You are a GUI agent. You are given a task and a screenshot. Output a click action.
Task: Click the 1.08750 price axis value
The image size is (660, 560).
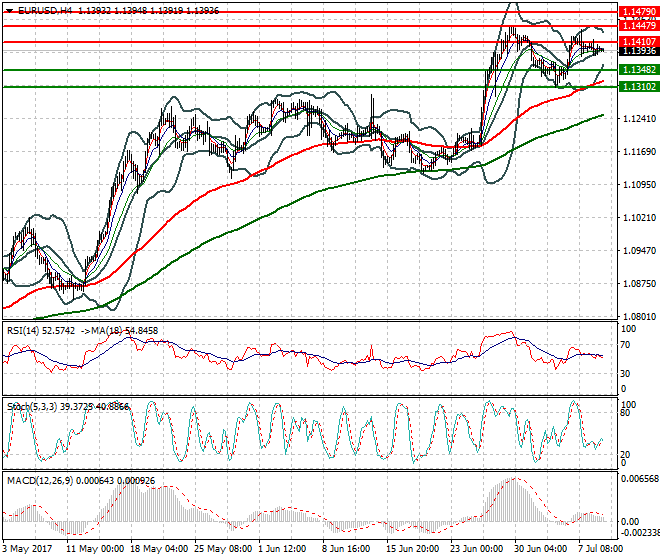(x=639, y=284)
